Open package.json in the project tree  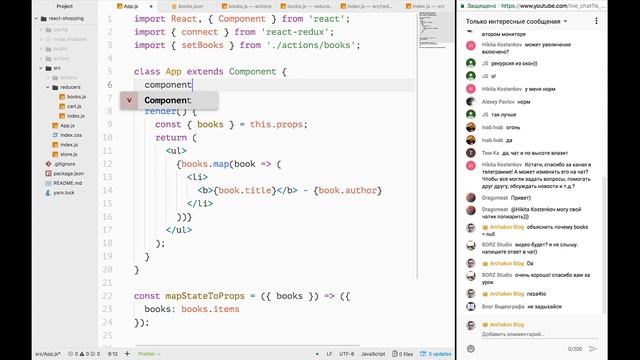click(x=68, y=173)
